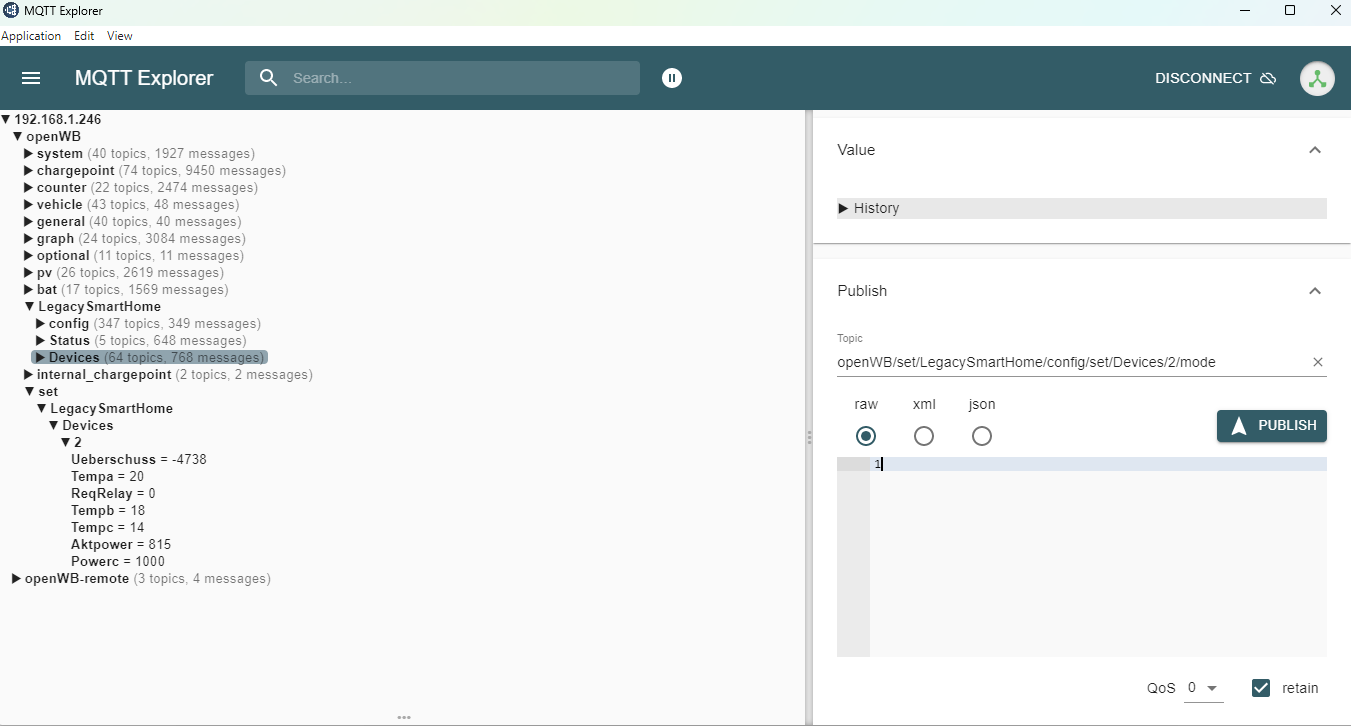This screenshot has width=1351, height=726.
Task: Expand the bat topic node
Action: [x=29, y=289]
